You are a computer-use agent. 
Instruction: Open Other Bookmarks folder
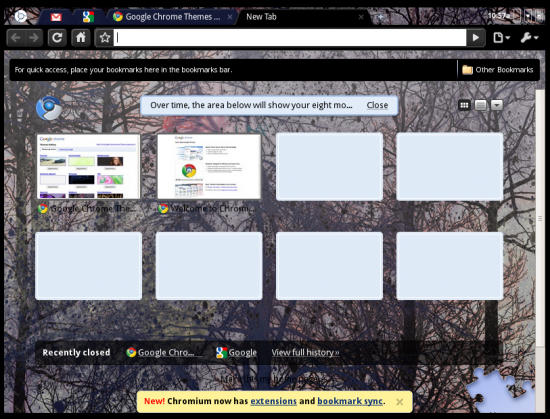pyautogui.click(x=497, y=70)
